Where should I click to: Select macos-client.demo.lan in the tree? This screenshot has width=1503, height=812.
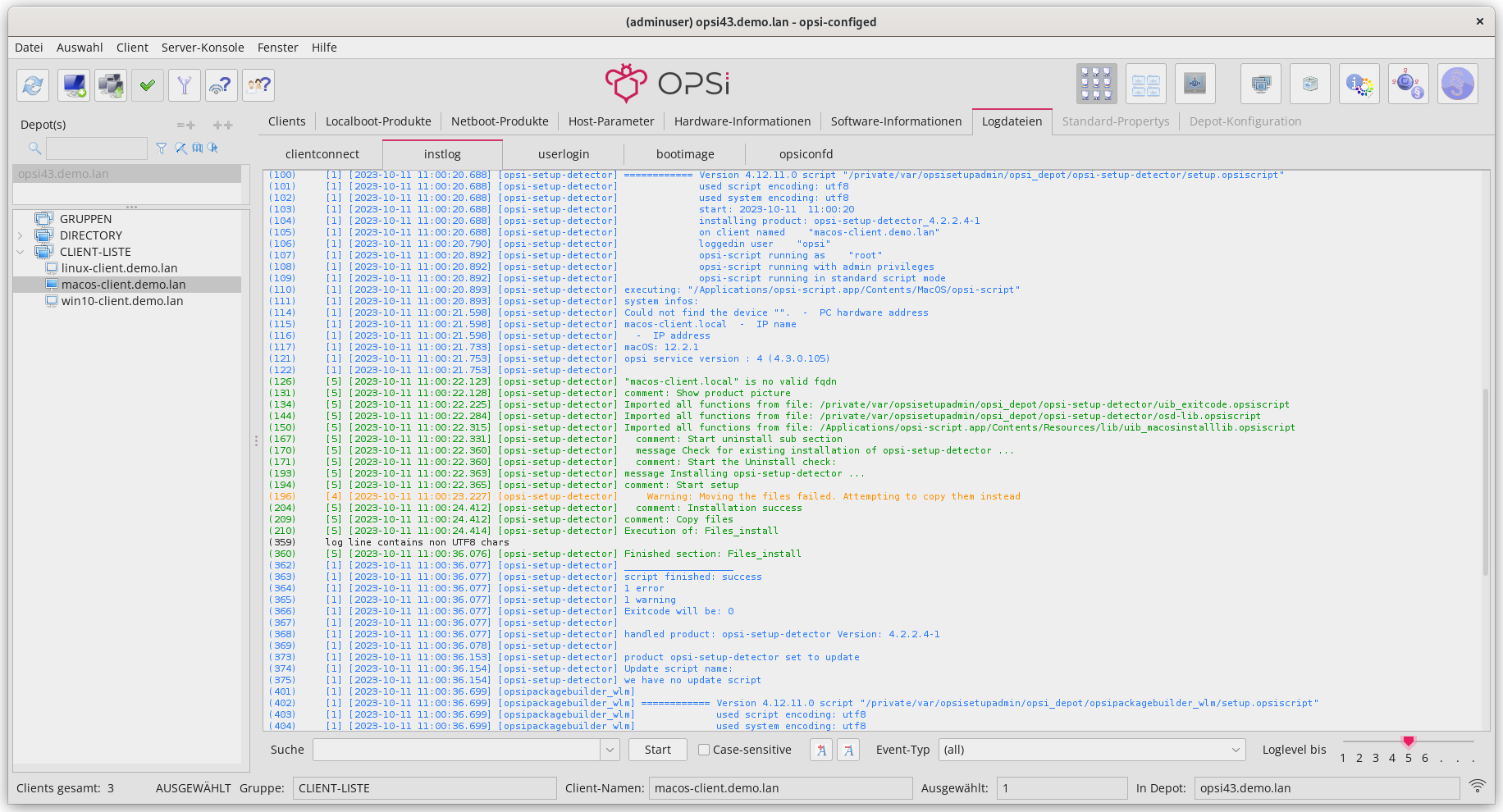click(123, 285)
